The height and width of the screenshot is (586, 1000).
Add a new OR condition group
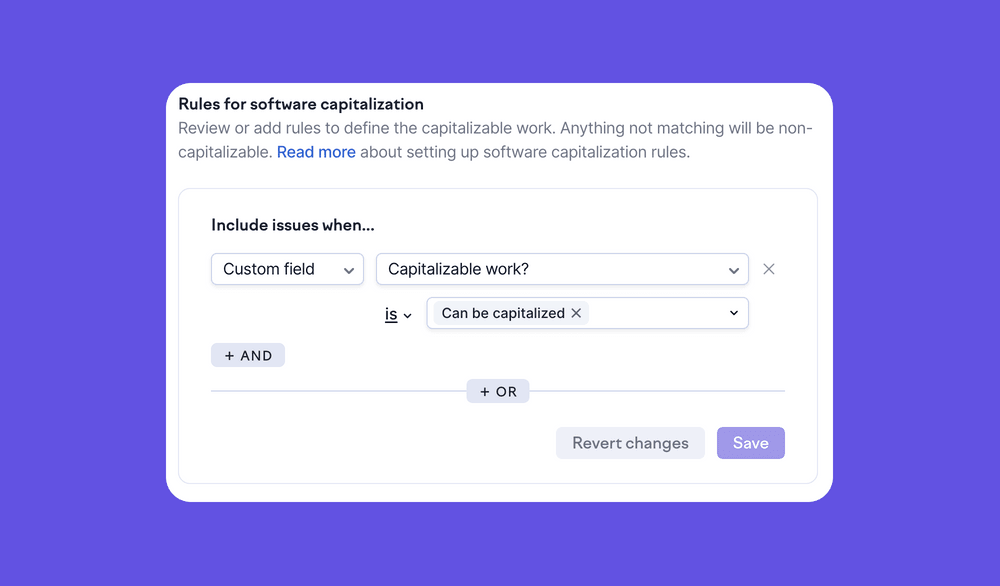(x=497, y=391)
